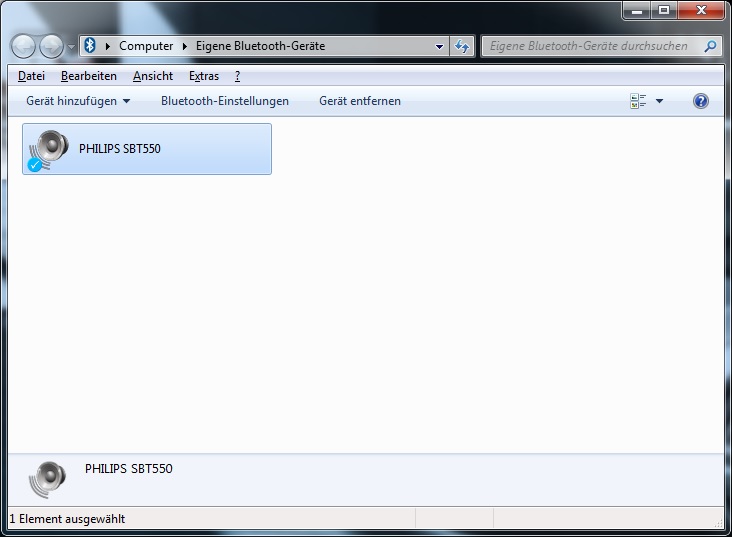Open the Extras menu

click(204, 76)
